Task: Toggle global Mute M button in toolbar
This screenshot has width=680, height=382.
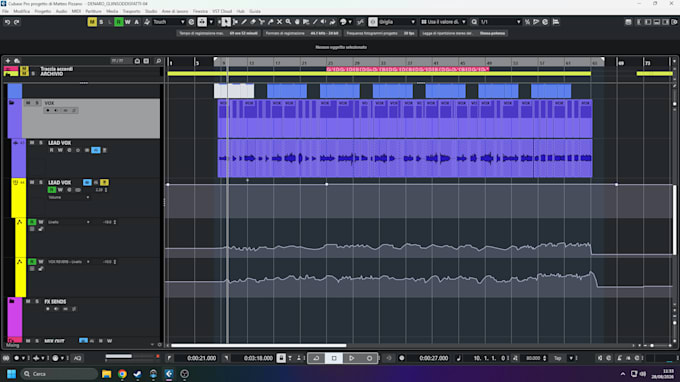Action: (92, 22)
